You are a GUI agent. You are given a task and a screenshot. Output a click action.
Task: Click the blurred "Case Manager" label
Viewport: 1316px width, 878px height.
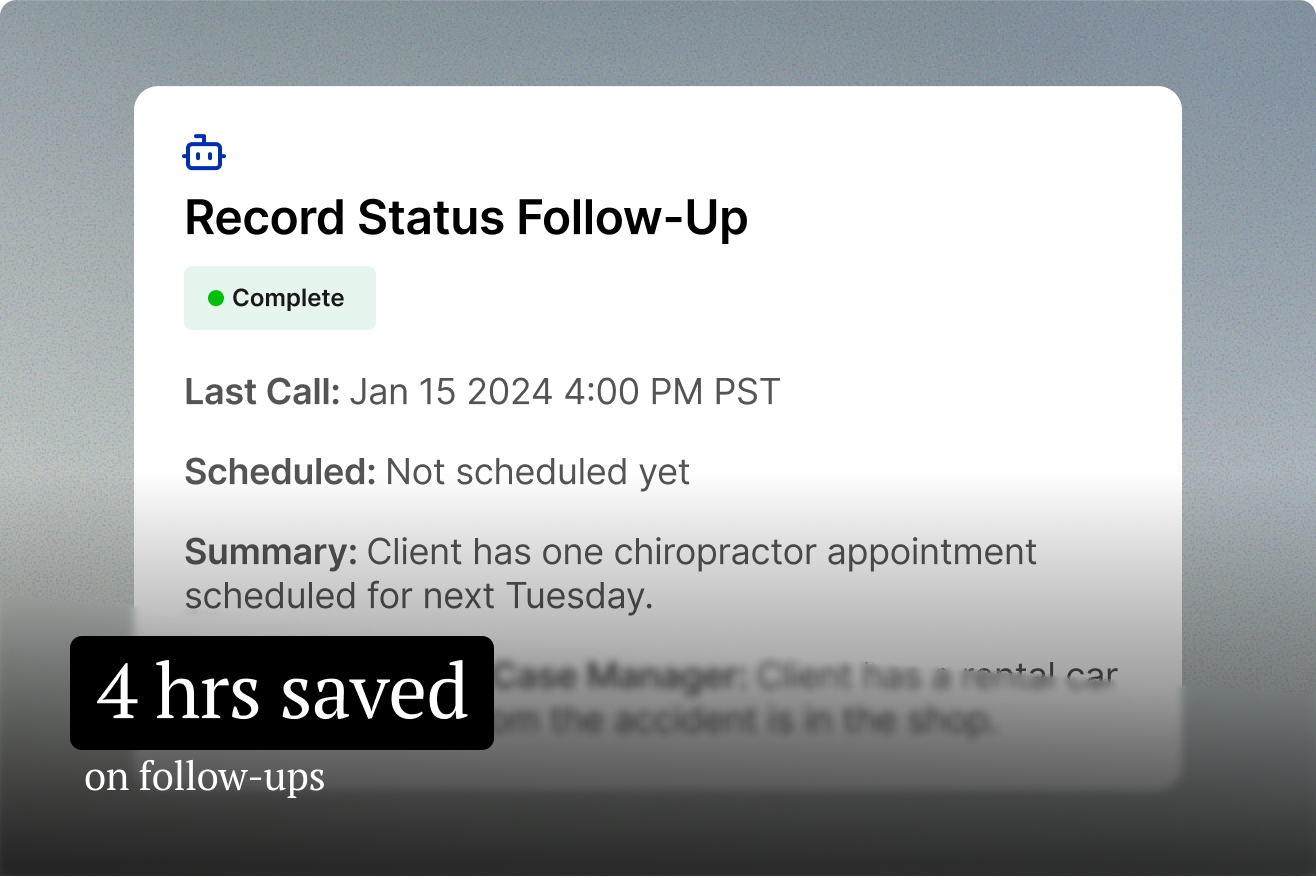point(620,677)
